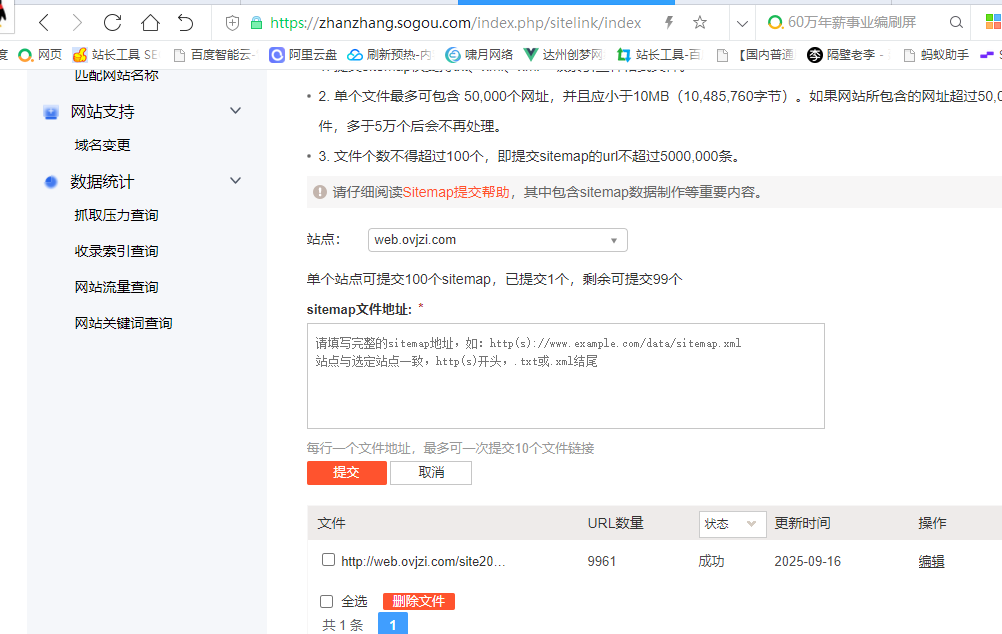Collapse the 数据统计 section chevron

pyautogui.click(x=235, y=180)
